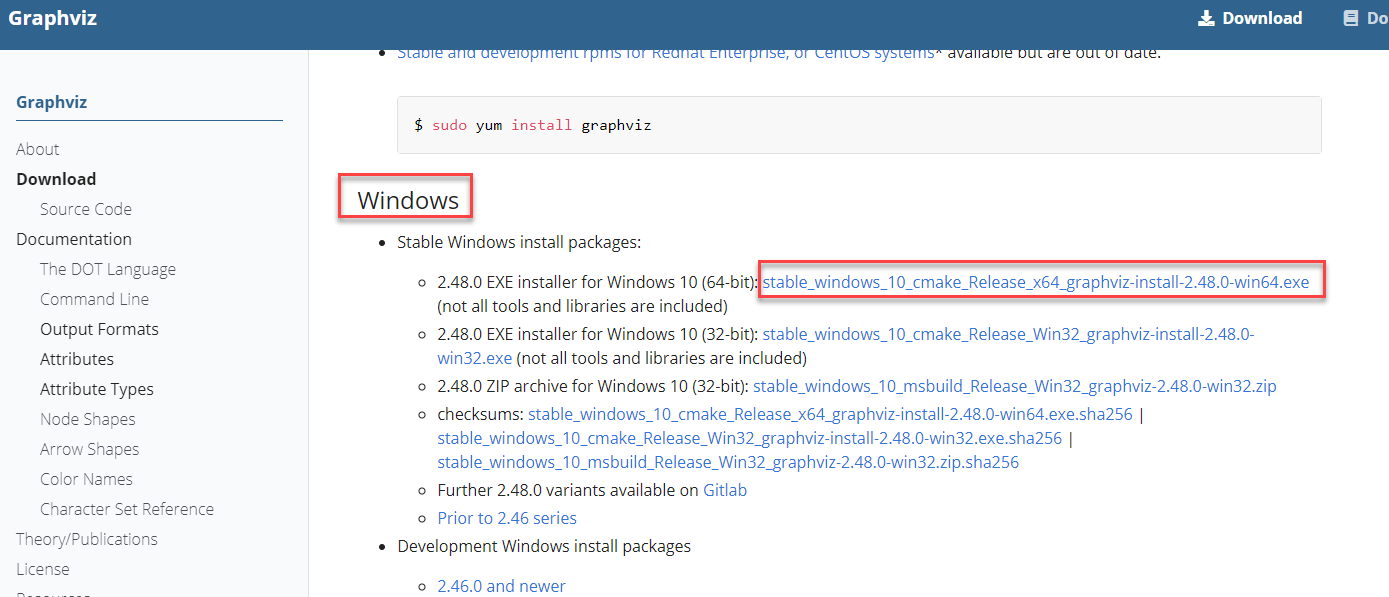Image resolution: width=1389 pixels, height=597 pixels.
Task: Download the 64-bit win64.exe installer
Action: pos(1035,282)
